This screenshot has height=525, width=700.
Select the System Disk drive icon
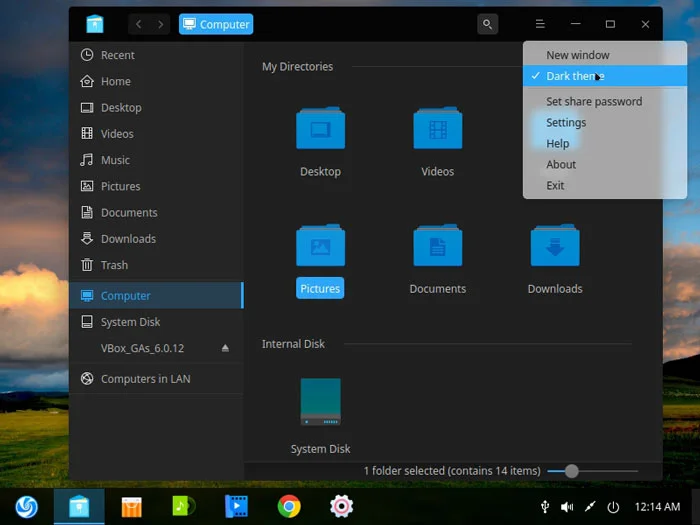[320, 402]
